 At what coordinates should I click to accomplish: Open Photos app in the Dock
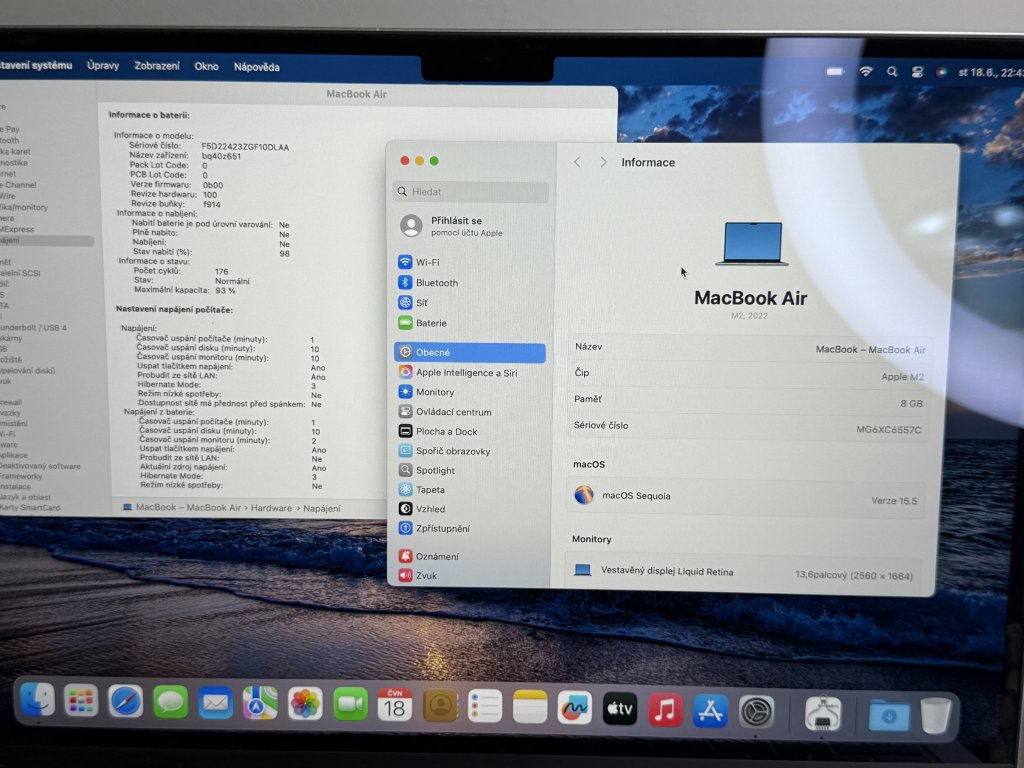[305, 704]
